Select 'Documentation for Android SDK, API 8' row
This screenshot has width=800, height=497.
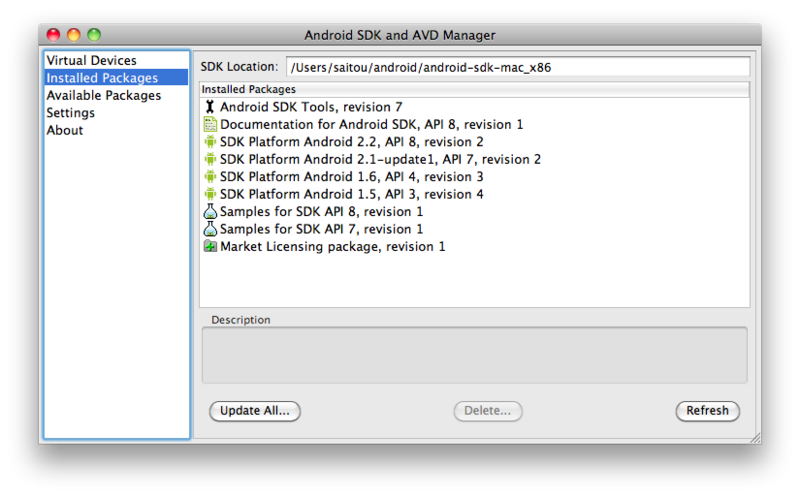tap(474, 124)
